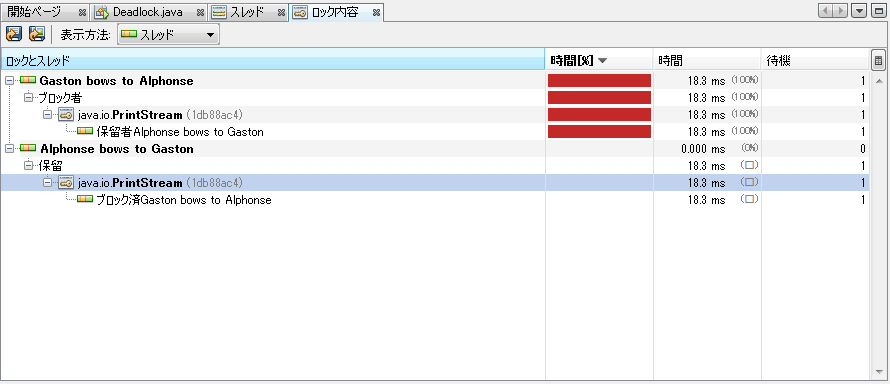Close the 開始ページ tab

click(82, 12)
